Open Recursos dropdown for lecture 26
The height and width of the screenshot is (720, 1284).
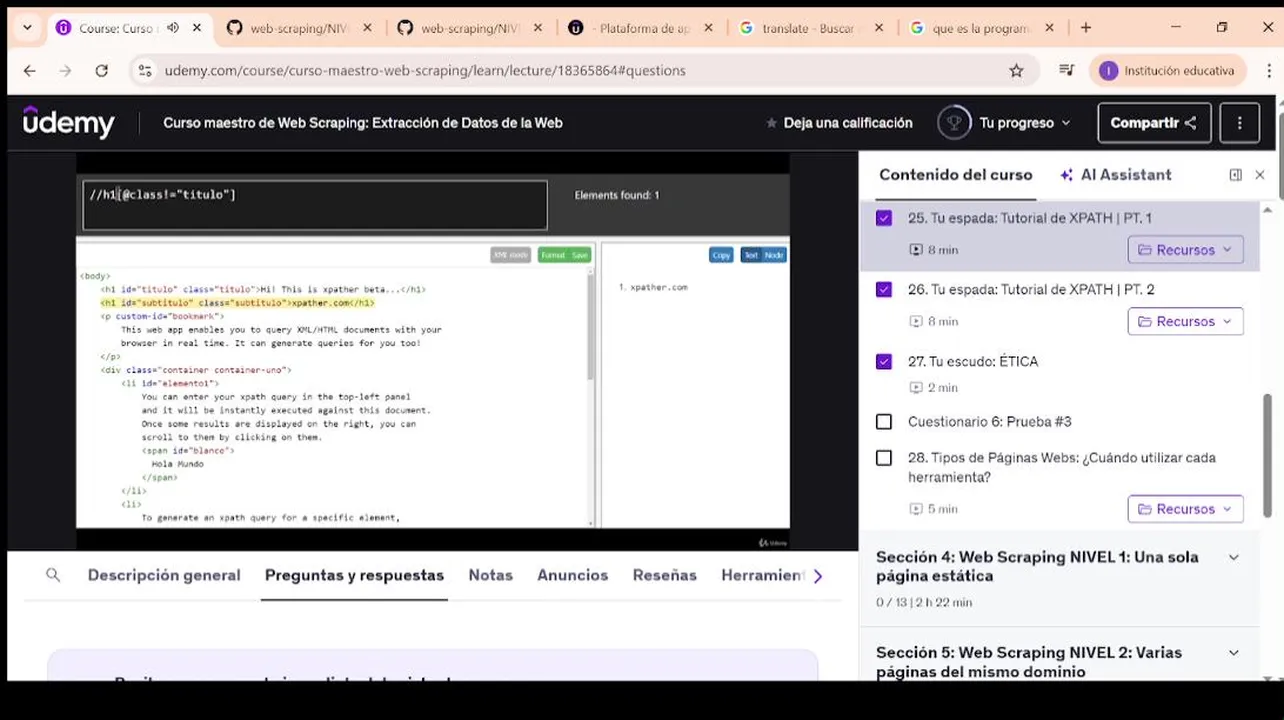tap(1185, 321)
